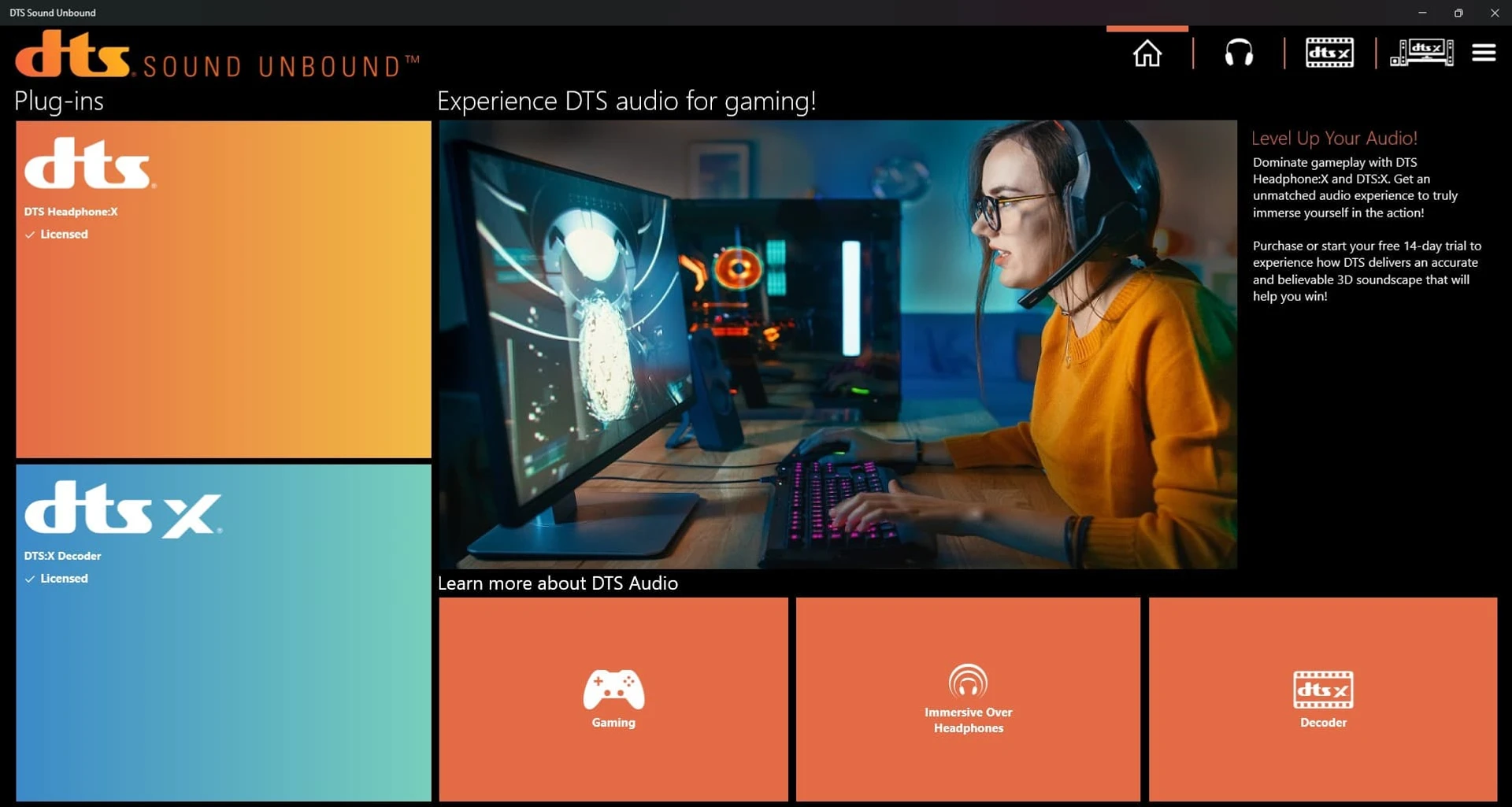Click the dtsx logo in Decoder tile
The height and width of the screenshot is (807, 1512).
pos(123,509)
